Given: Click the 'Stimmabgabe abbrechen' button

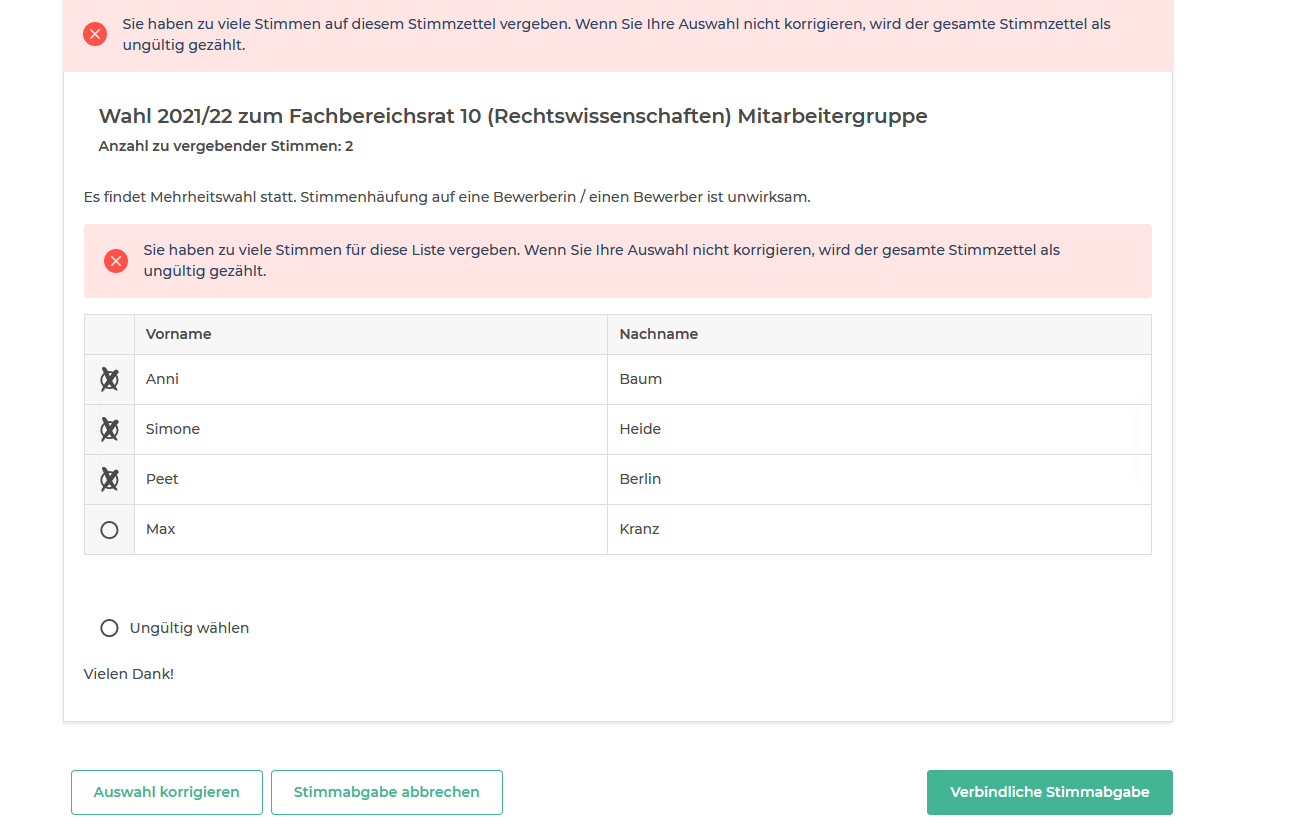Looking at the screenshot, I should [386, 791].
